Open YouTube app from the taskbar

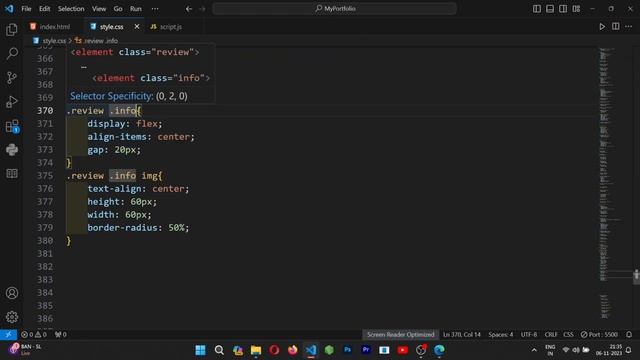pyautogui.click(x=402, y=350)
